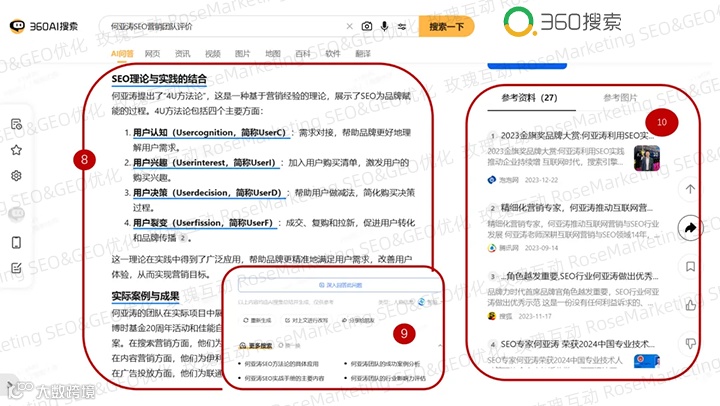The width and height of the screenshot is (720, 406).
Task: Click the share arrow icon
Action: (x=690, y=228)
